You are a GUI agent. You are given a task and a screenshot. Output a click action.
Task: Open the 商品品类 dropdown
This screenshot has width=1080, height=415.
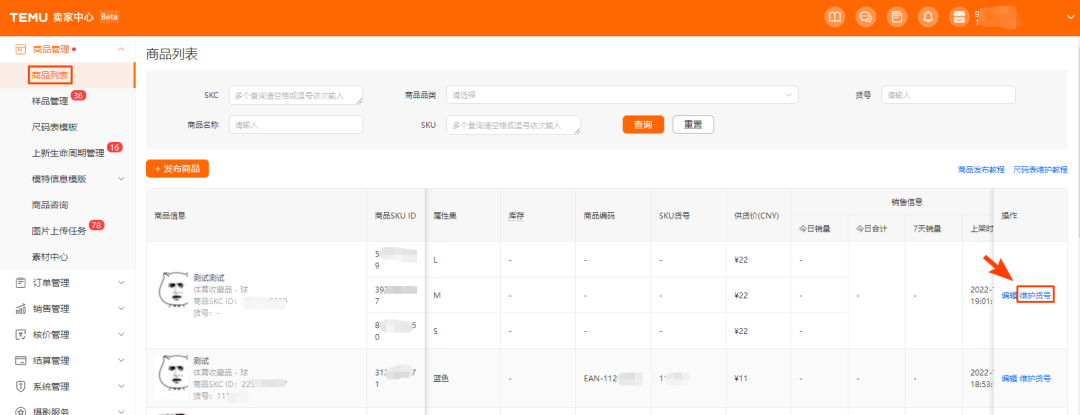click(x=621, y=95)
